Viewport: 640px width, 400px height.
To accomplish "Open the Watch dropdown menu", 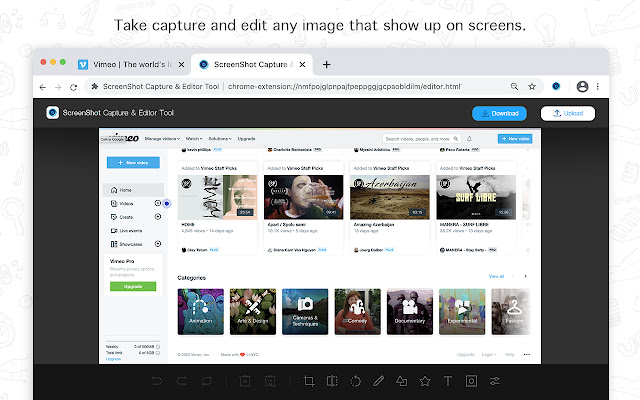I will coord(194,139).
